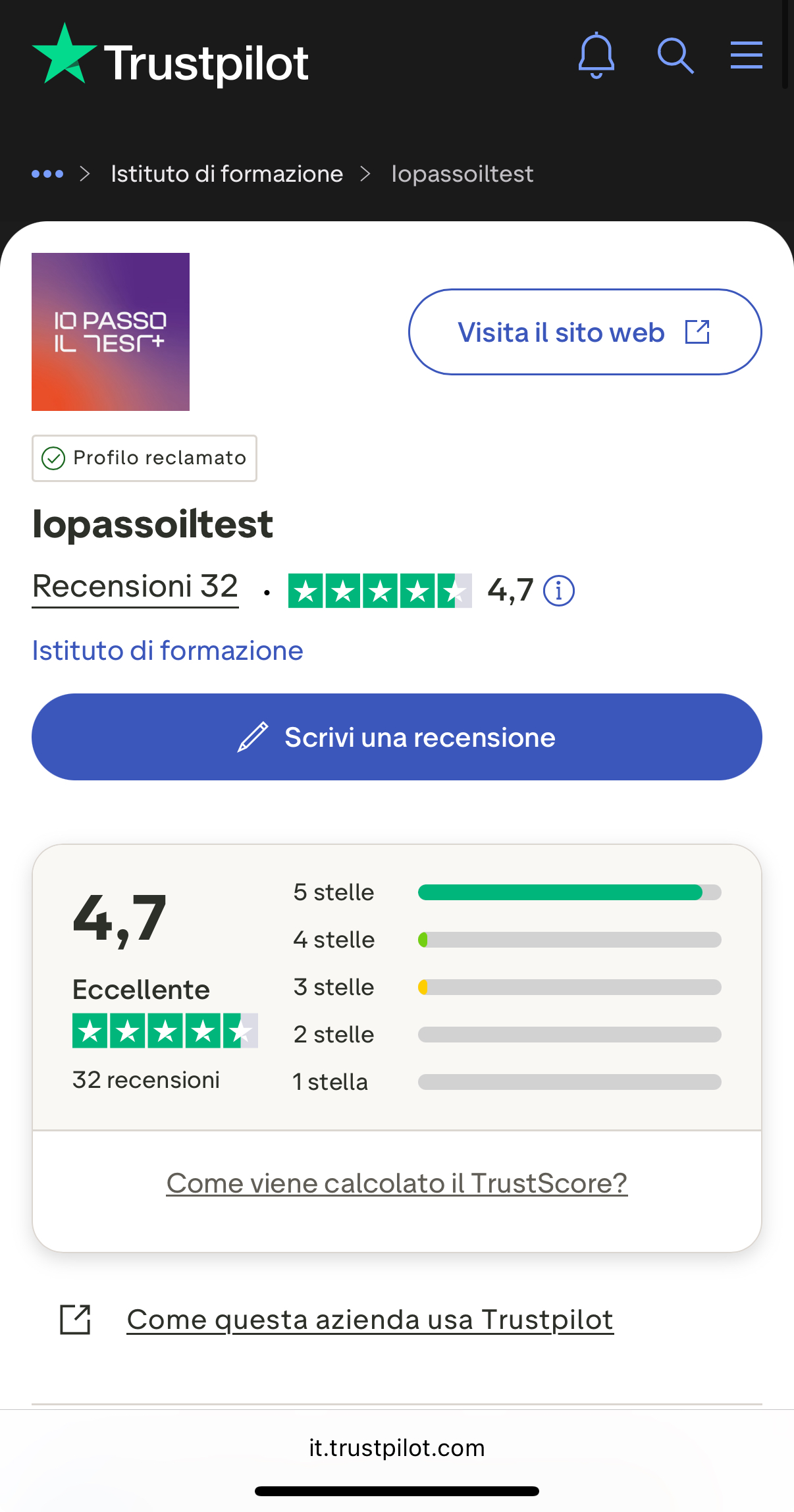Open the notifications bell icon
The width and height of the screenshot is (794, 1512).
(x=596, y=55)
